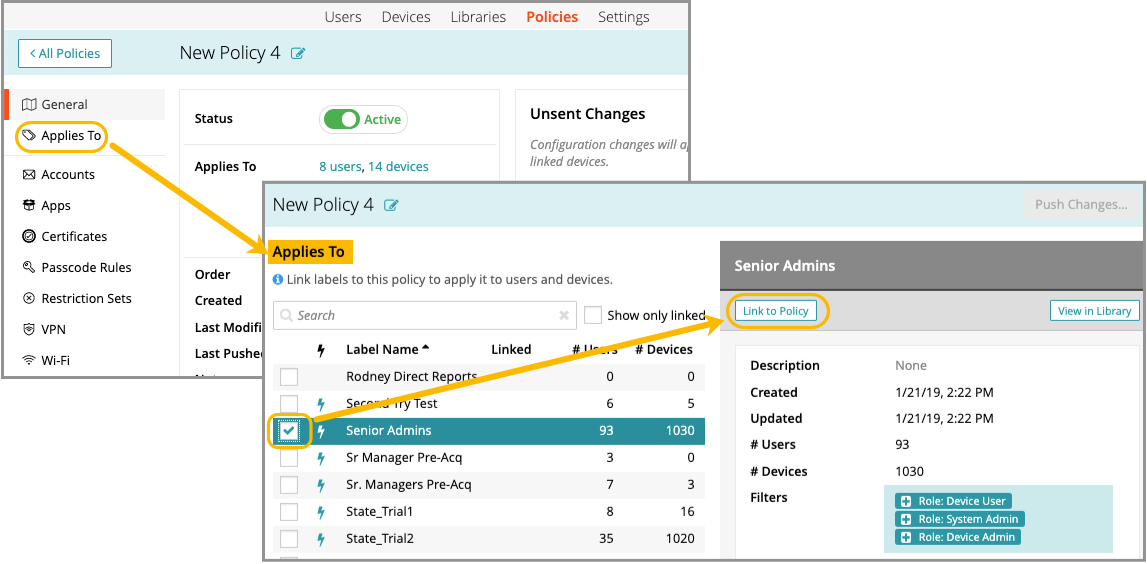Open the Settings tab
Screen dimensions: 1147x564
click(x=623, y=17)
